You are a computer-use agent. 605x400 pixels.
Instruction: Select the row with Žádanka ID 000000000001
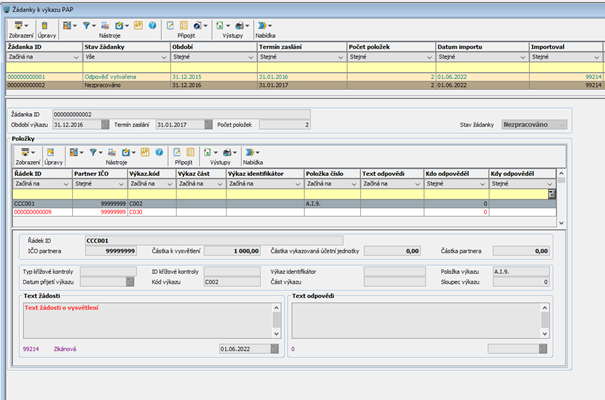[40, 76]
